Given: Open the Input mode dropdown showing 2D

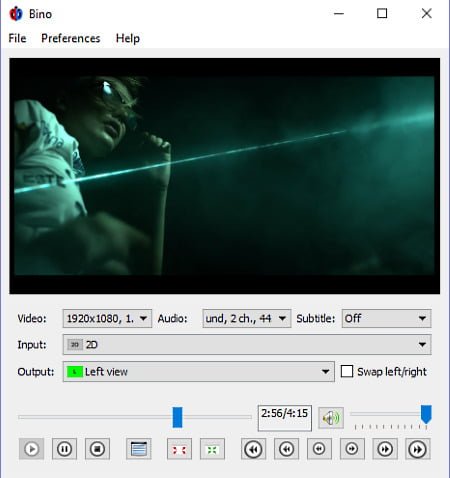Looking at the screenshot, I should tap(247, 345).
